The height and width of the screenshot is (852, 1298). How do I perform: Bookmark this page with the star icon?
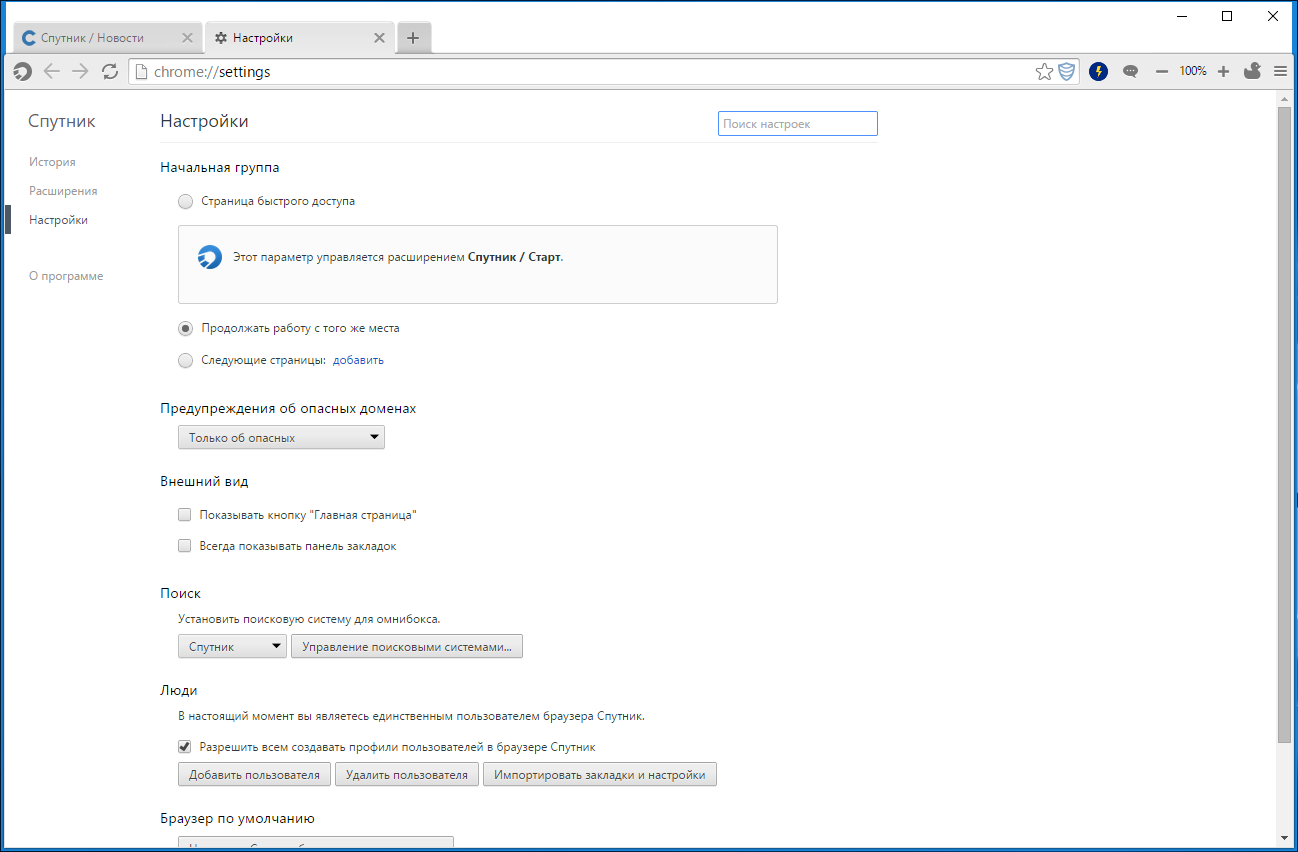click(1044, 71)
